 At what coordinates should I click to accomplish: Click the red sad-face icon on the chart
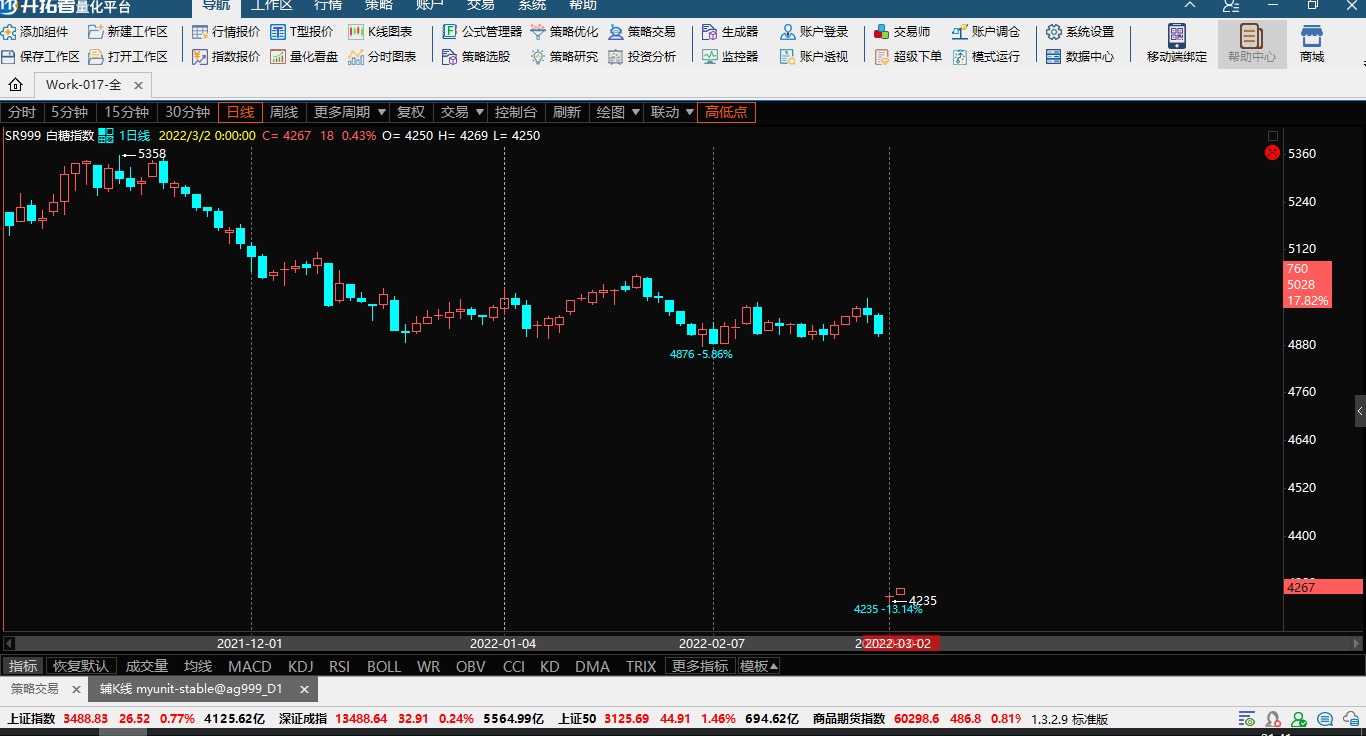1272,153
